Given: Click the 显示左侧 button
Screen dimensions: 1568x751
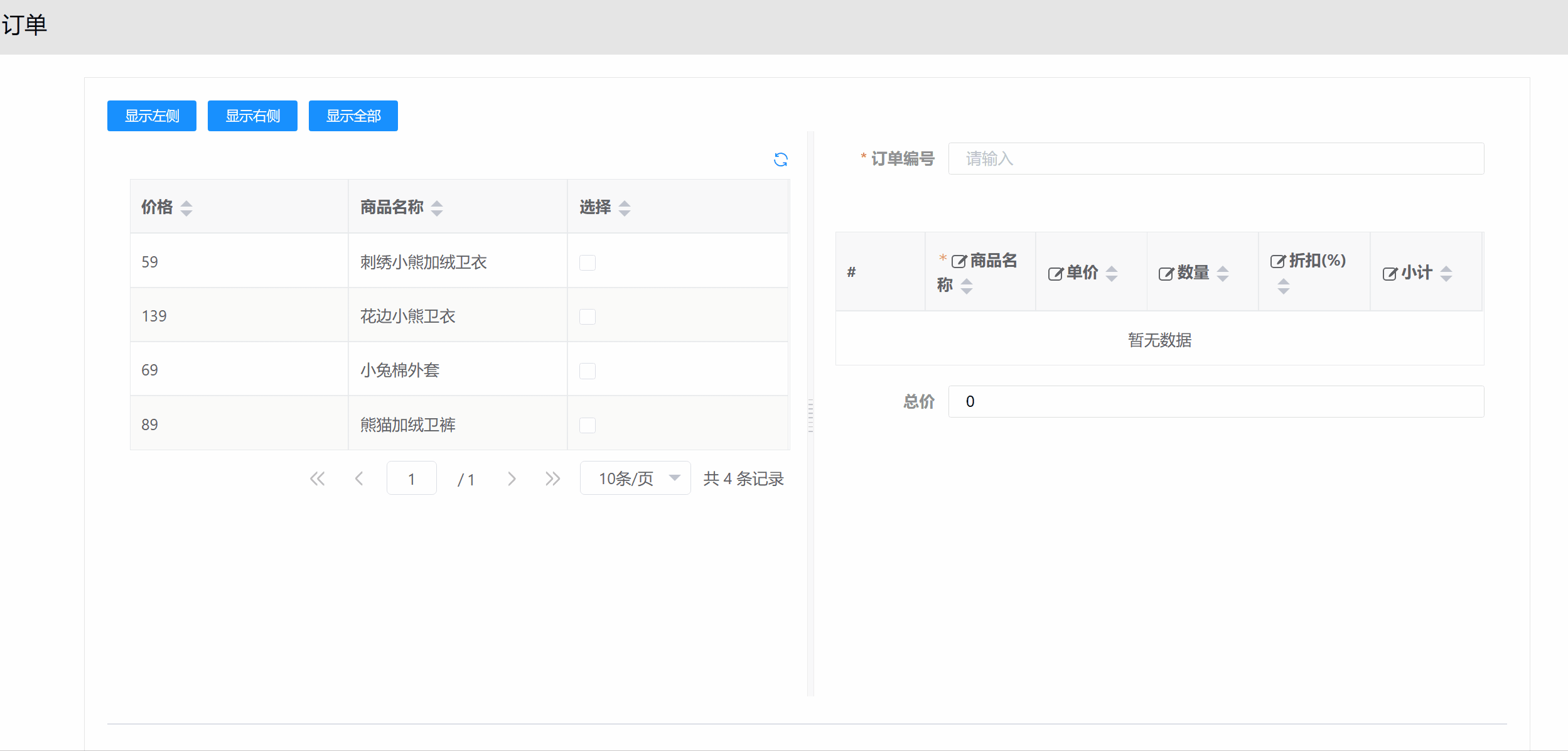Looking at the screenshot, I should pos(152,116).
